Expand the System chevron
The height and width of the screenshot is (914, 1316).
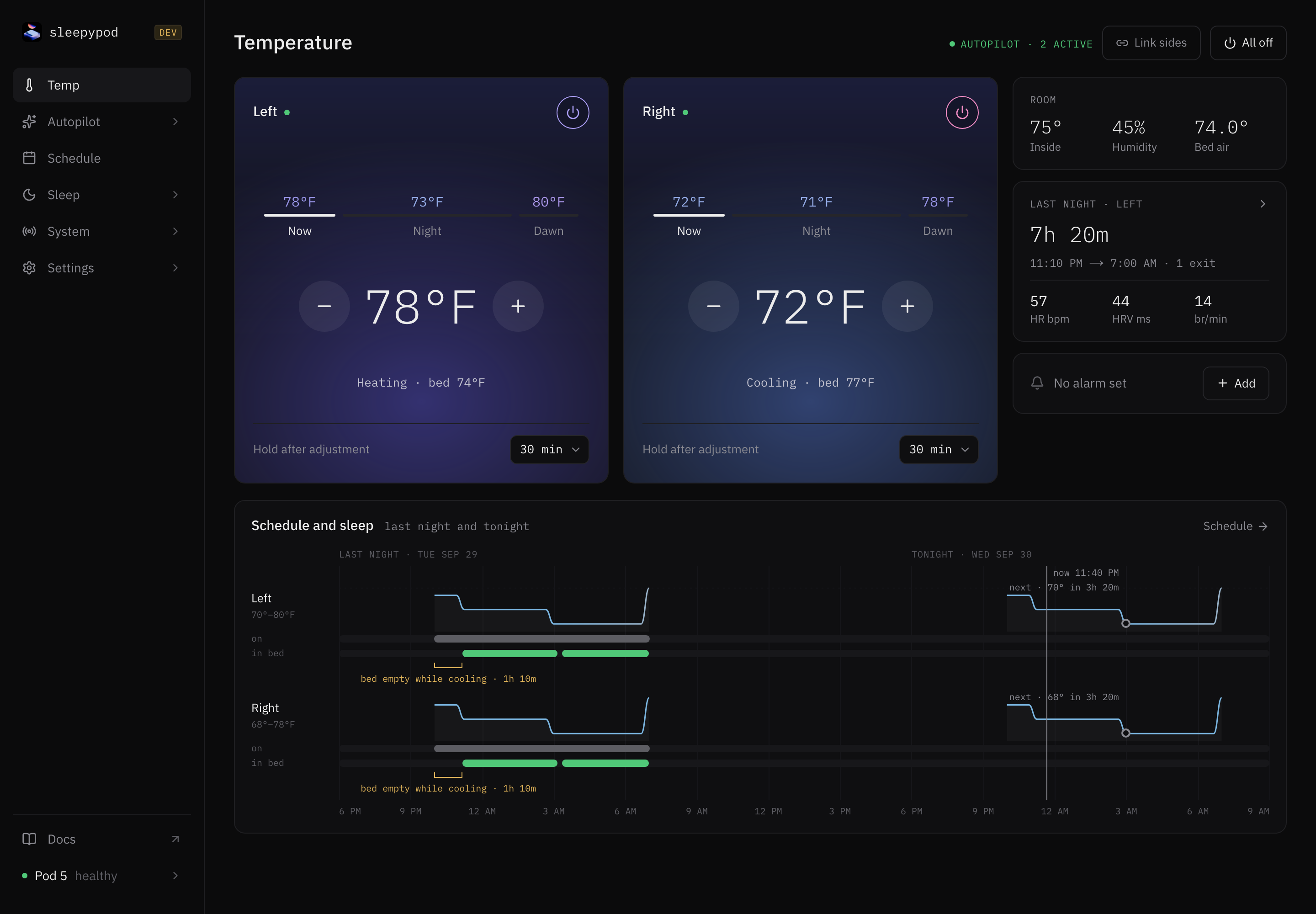point(175,231)
